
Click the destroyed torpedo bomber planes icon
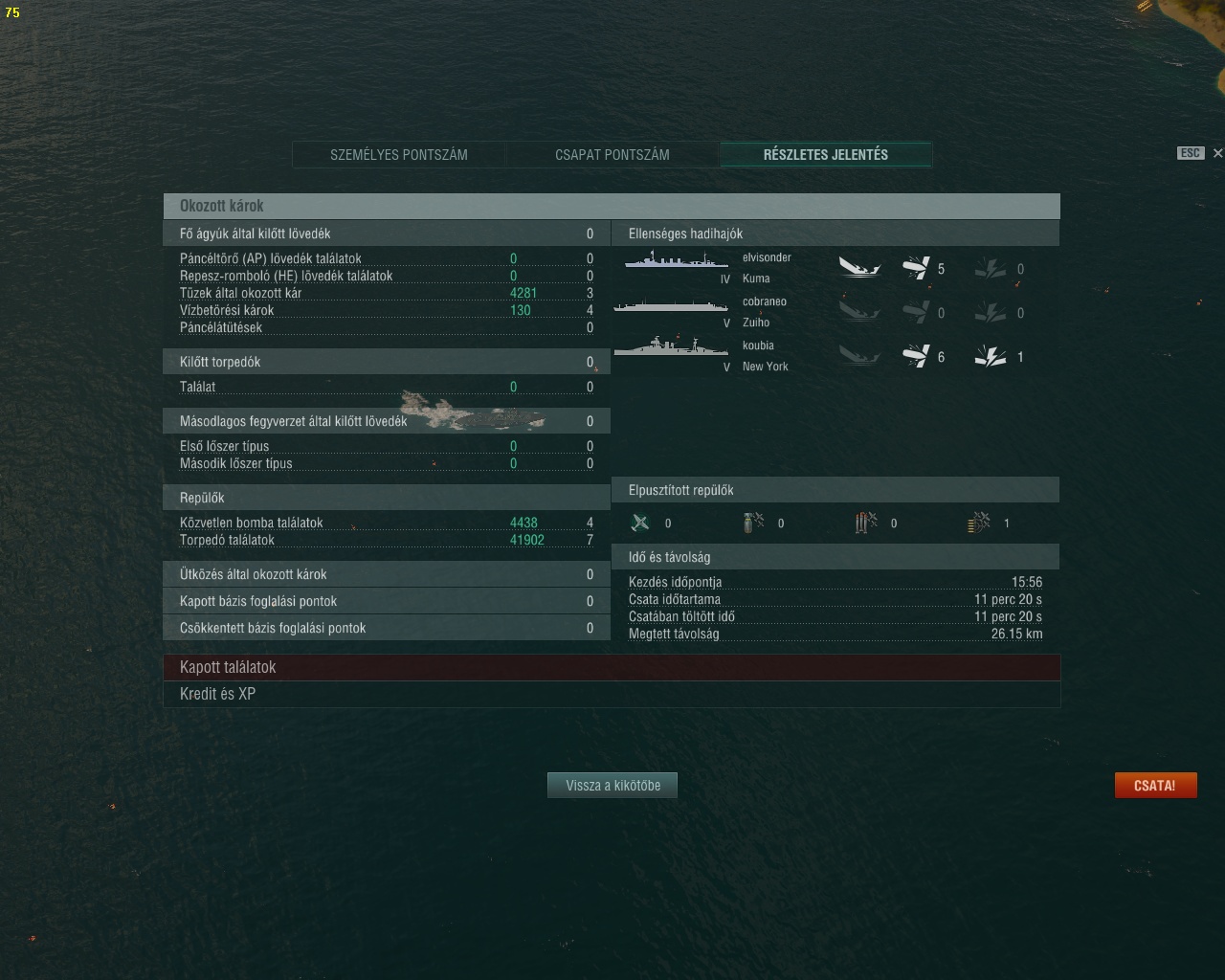[x=866, y=523]
